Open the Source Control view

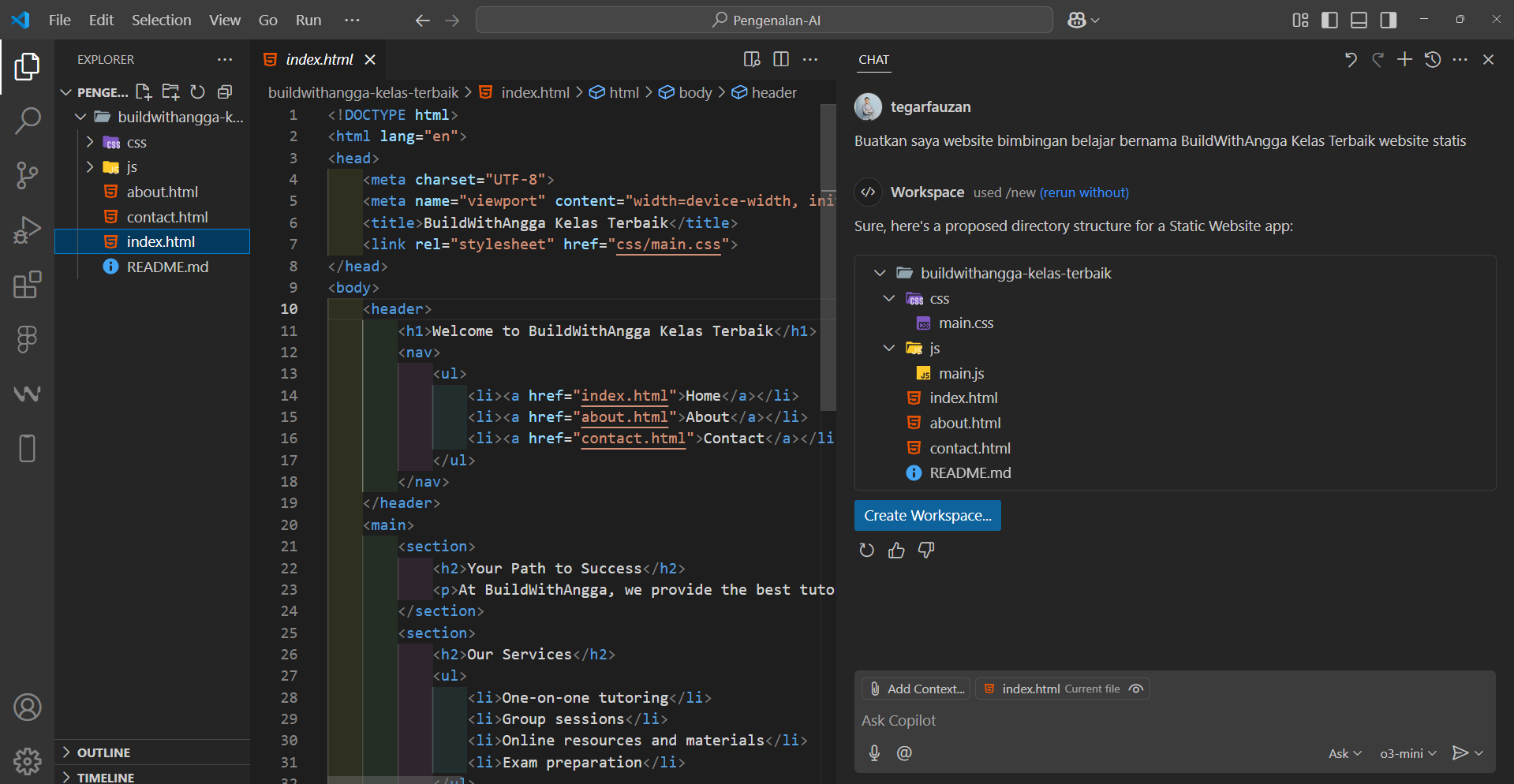click(27, 175)
